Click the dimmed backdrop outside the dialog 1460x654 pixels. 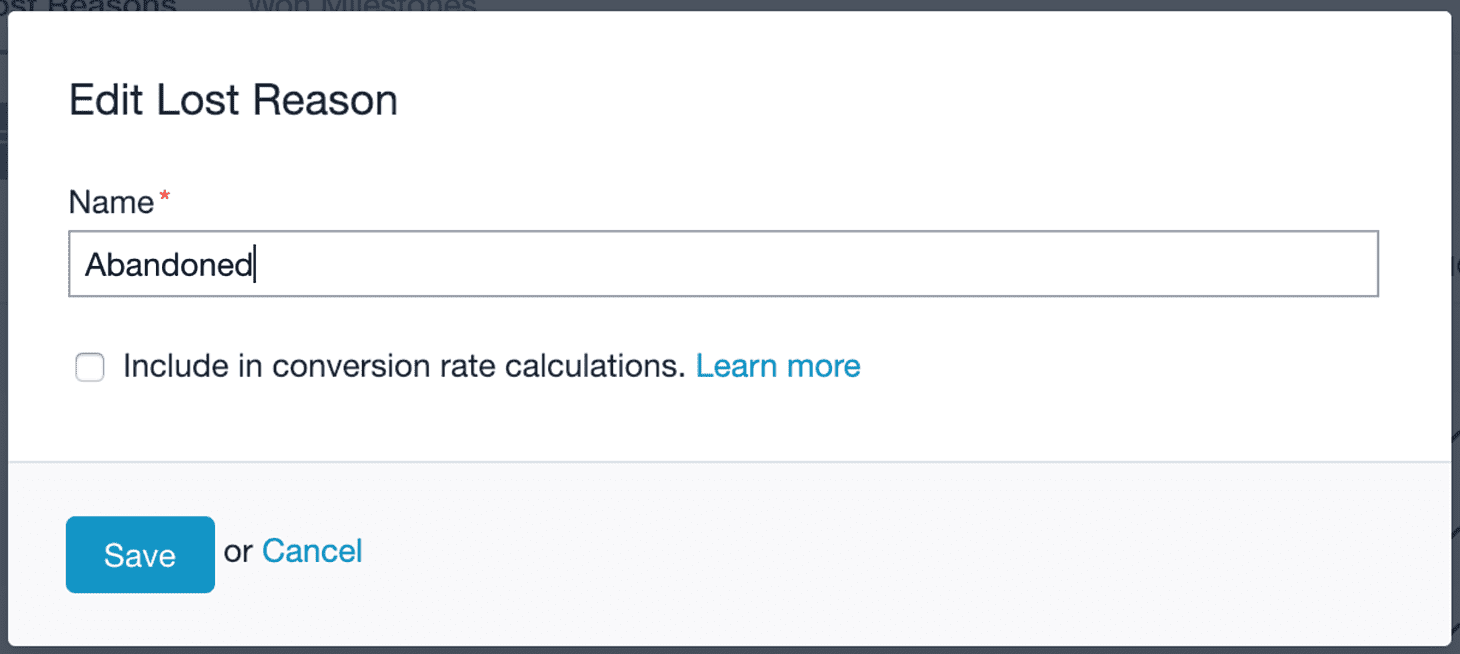1455,300
